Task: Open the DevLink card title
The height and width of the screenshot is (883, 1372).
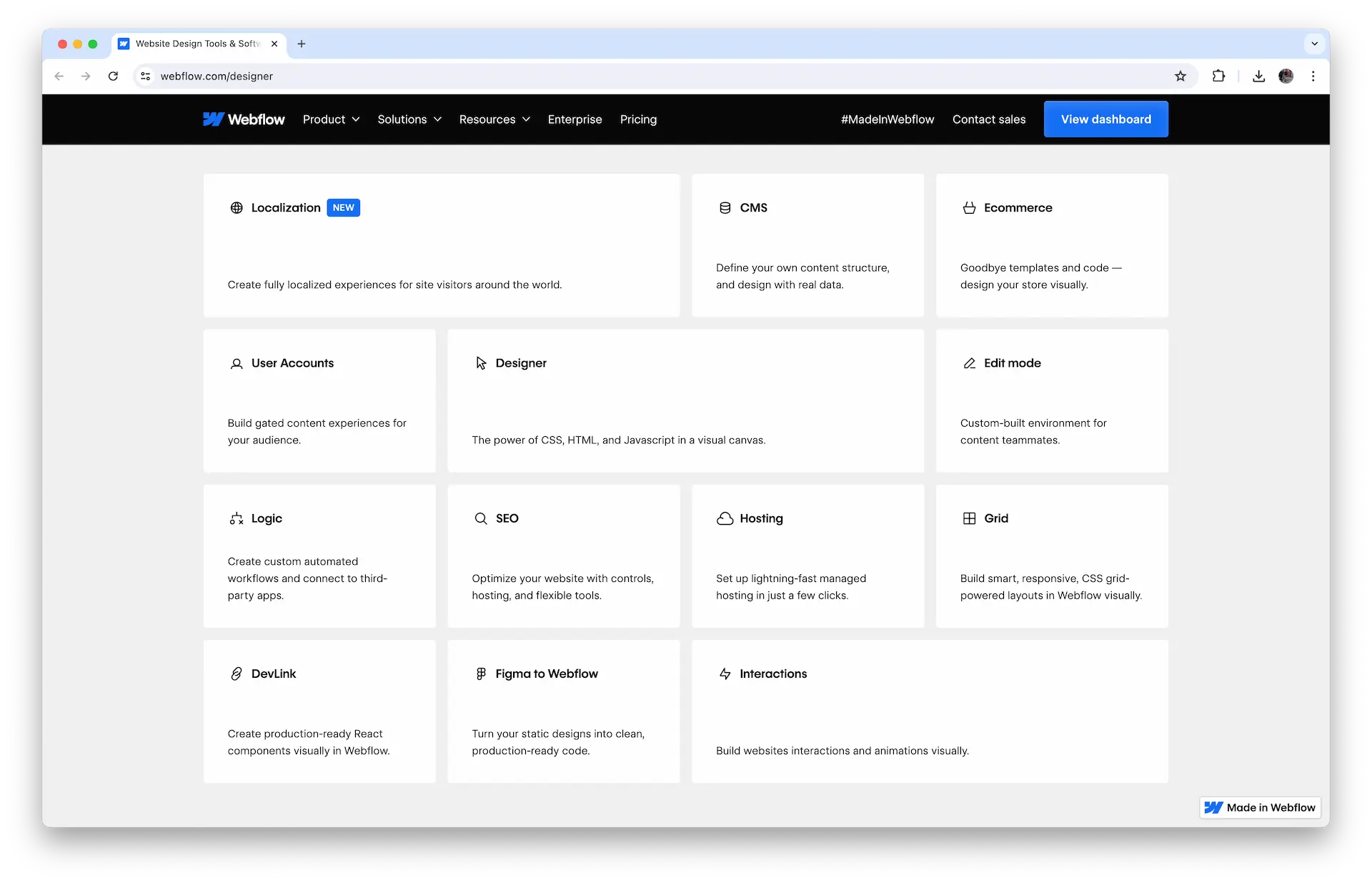Action: pyautogui.click(x=274, y=674)
